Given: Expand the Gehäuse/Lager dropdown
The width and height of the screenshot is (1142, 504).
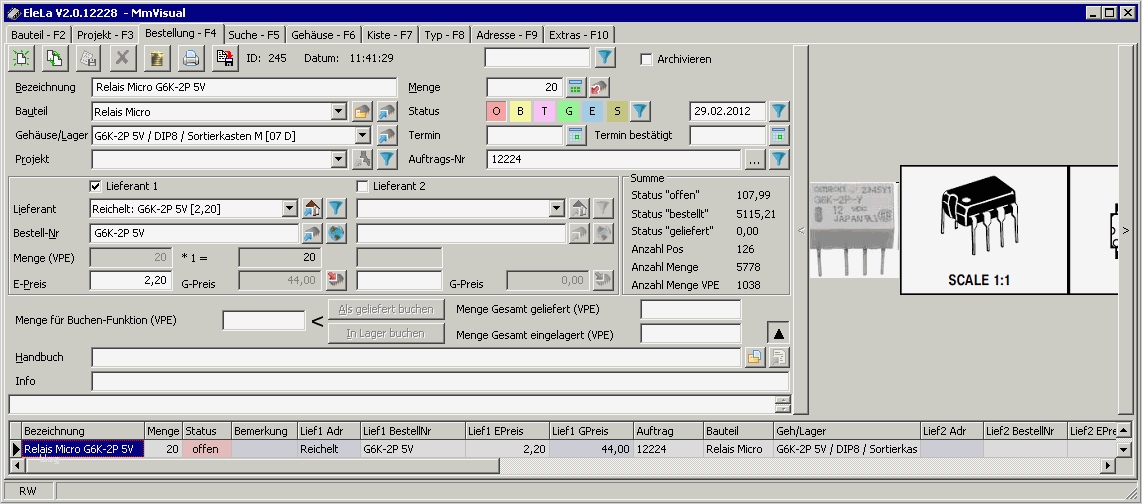Looking at the screenshot, I should coord(363,135).
